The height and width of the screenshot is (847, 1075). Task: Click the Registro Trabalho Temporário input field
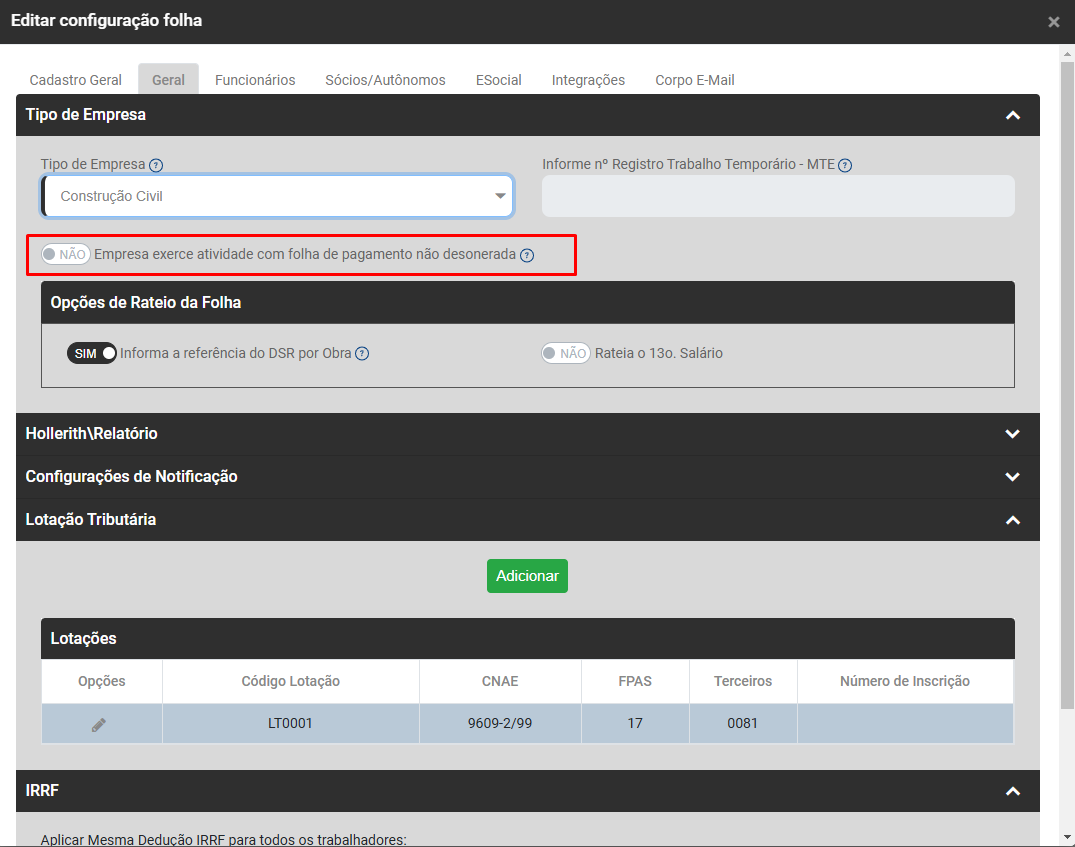tap(778, 196)
